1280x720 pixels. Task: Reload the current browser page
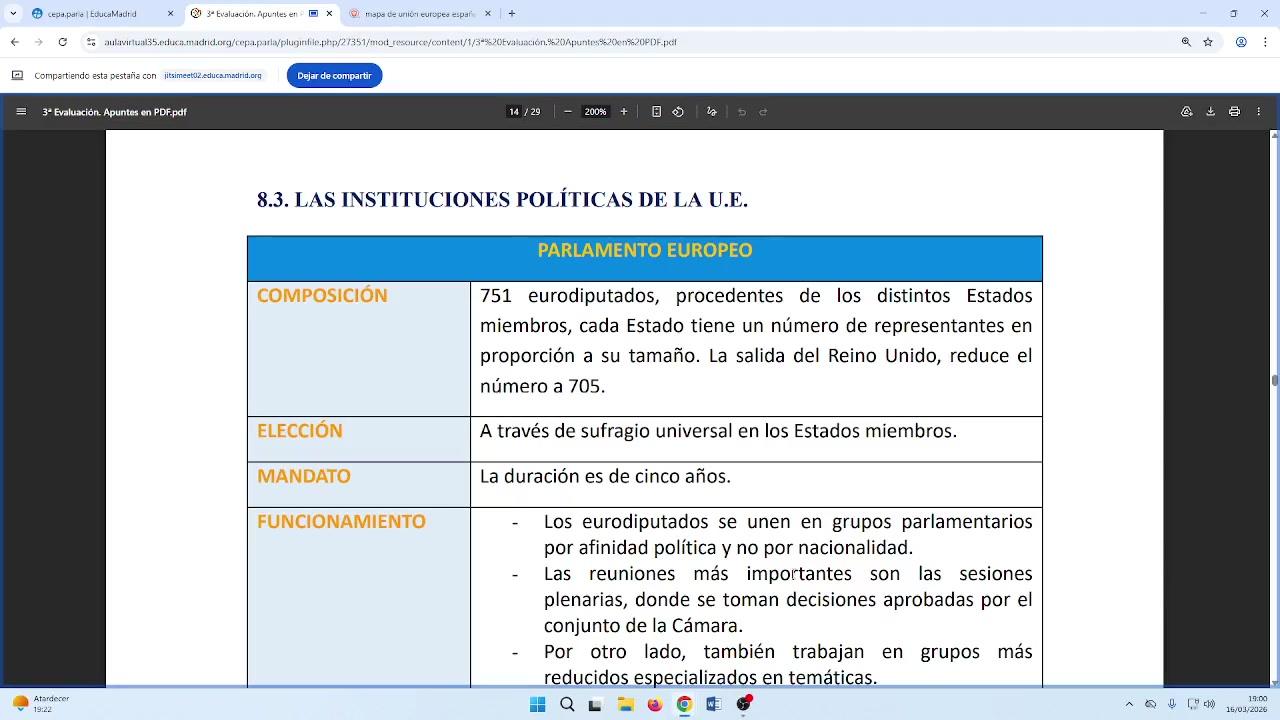[x=62, y=42]
